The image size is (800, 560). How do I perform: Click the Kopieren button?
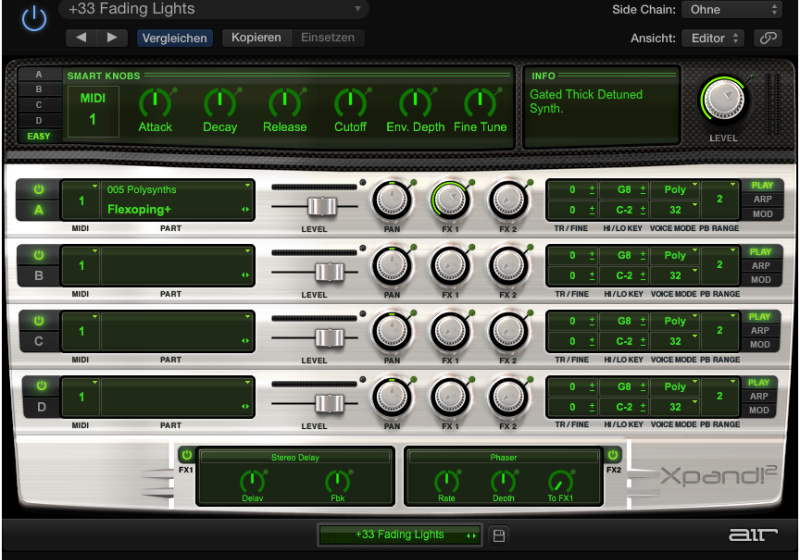click(x=256, y=38)
